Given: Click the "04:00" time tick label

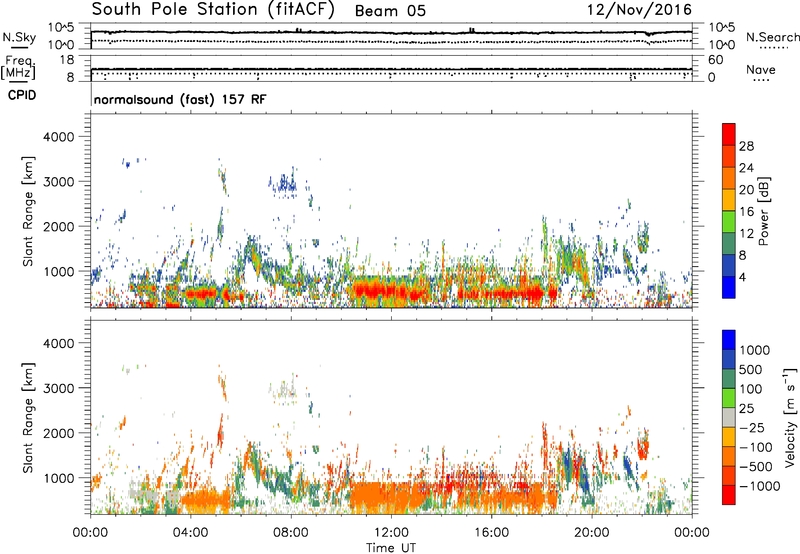Looking at the screenshot, I should pos(190,533).
